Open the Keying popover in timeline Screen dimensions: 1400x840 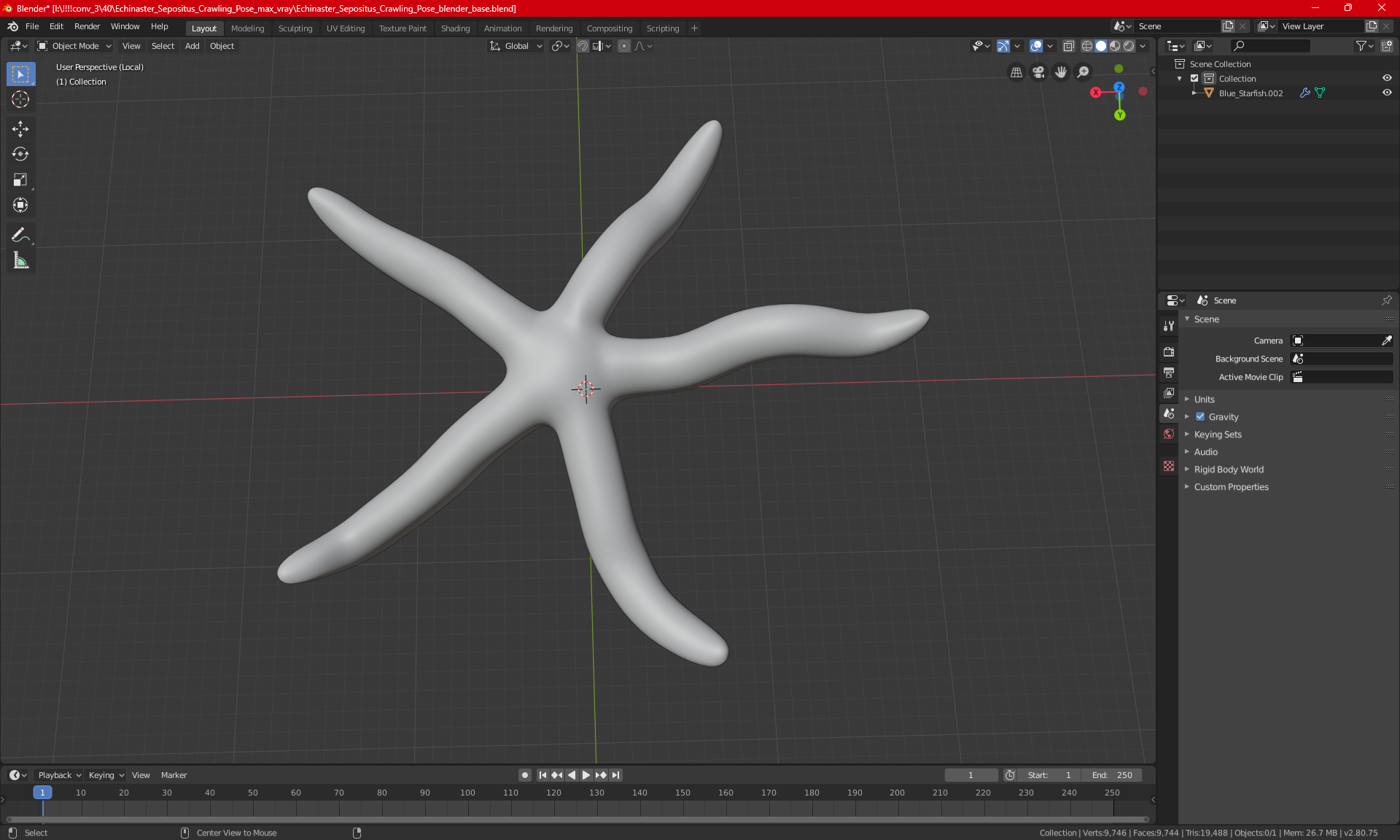[x=106, y=775]
